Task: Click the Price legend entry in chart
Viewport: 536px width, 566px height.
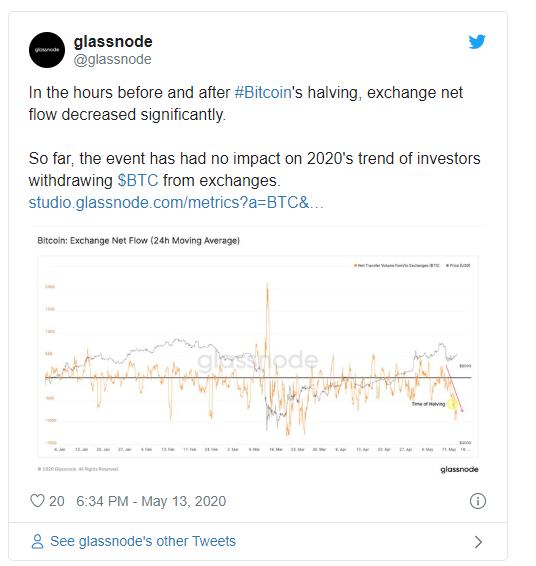Action: coord(458,266)
